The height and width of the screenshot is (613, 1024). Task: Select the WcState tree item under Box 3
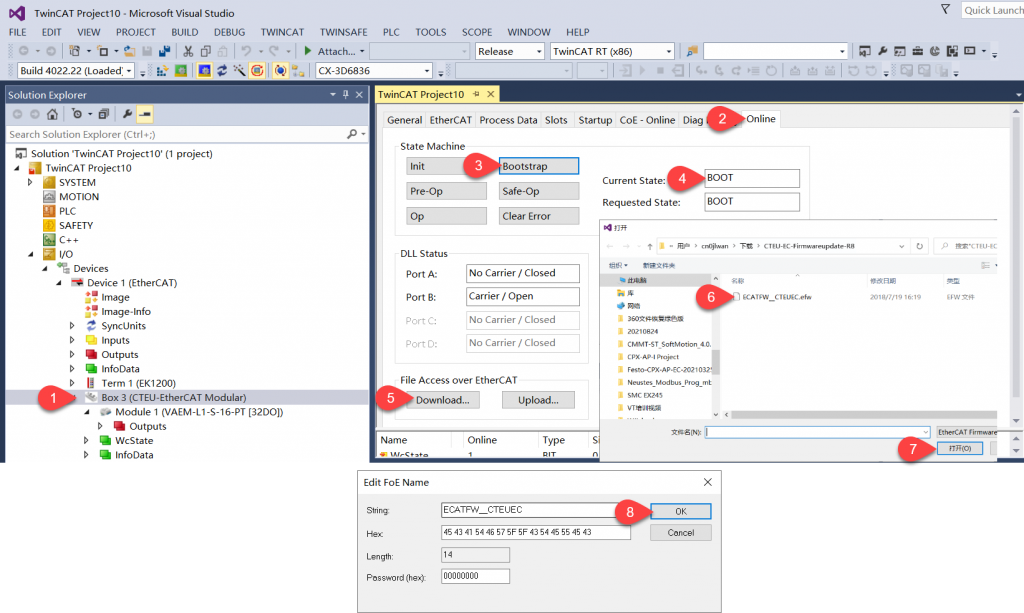click(134, 441)
